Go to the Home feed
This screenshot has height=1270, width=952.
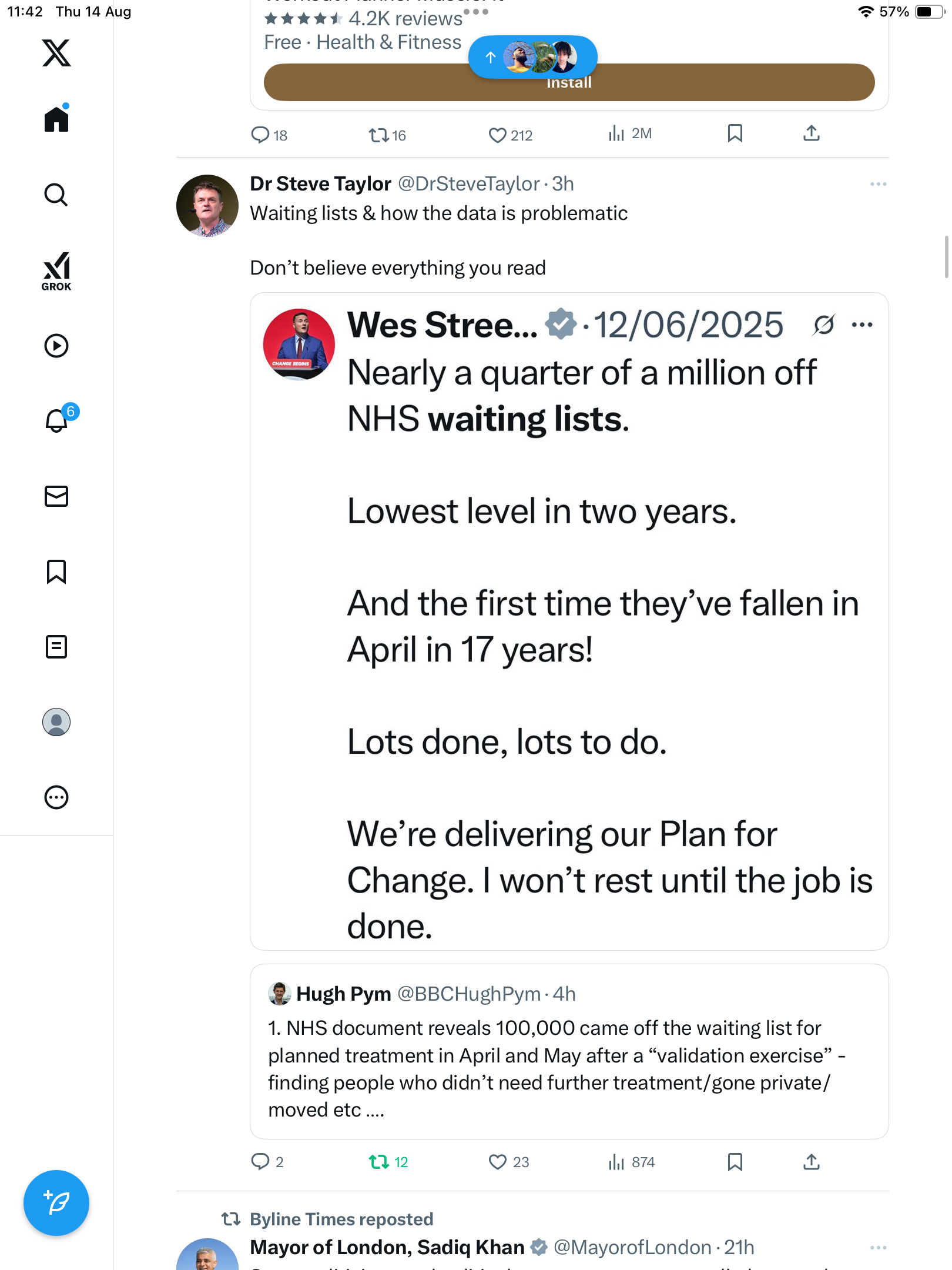[x=56, y=119]
